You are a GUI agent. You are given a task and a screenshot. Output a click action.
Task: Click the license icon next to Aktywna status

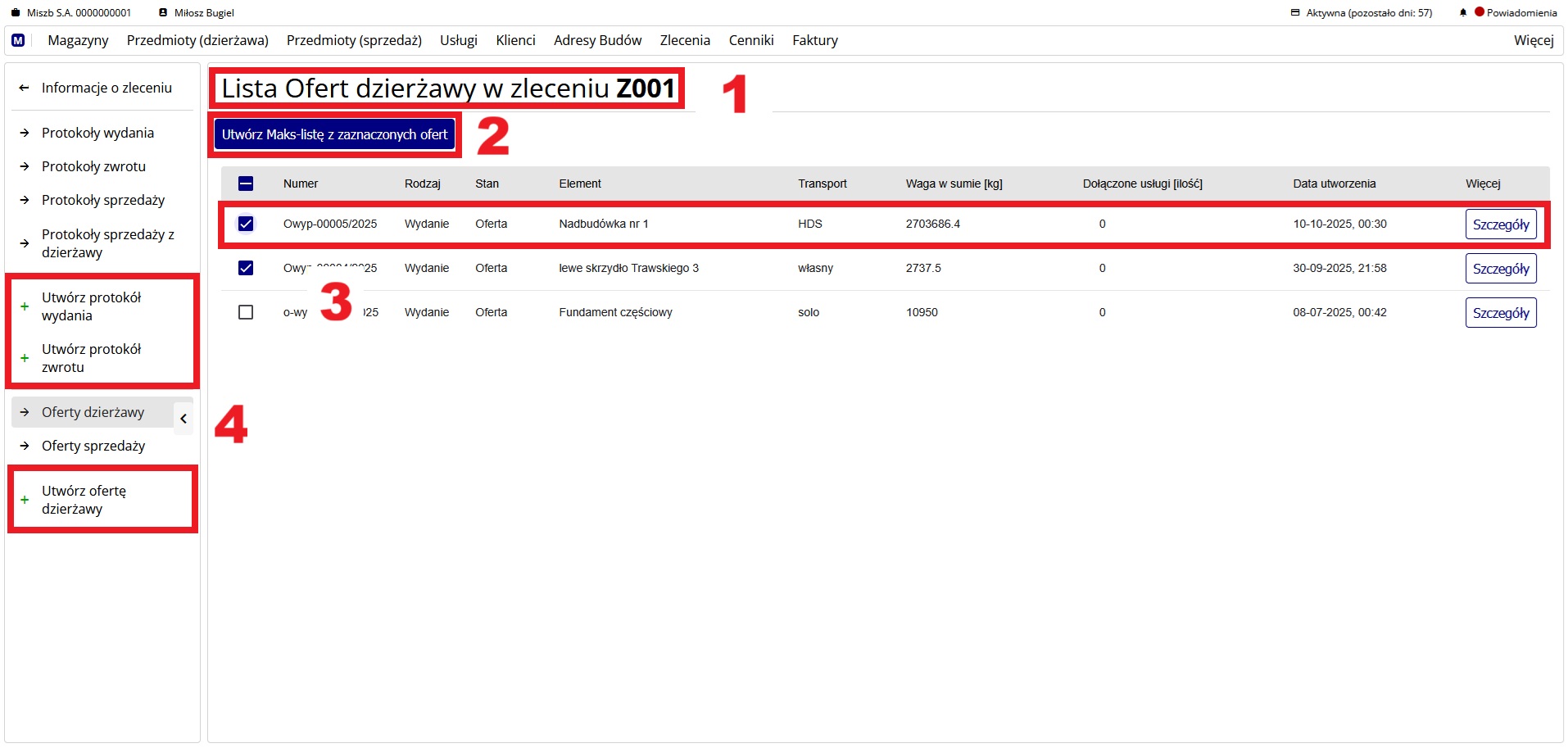click(x=1294, y=12)
